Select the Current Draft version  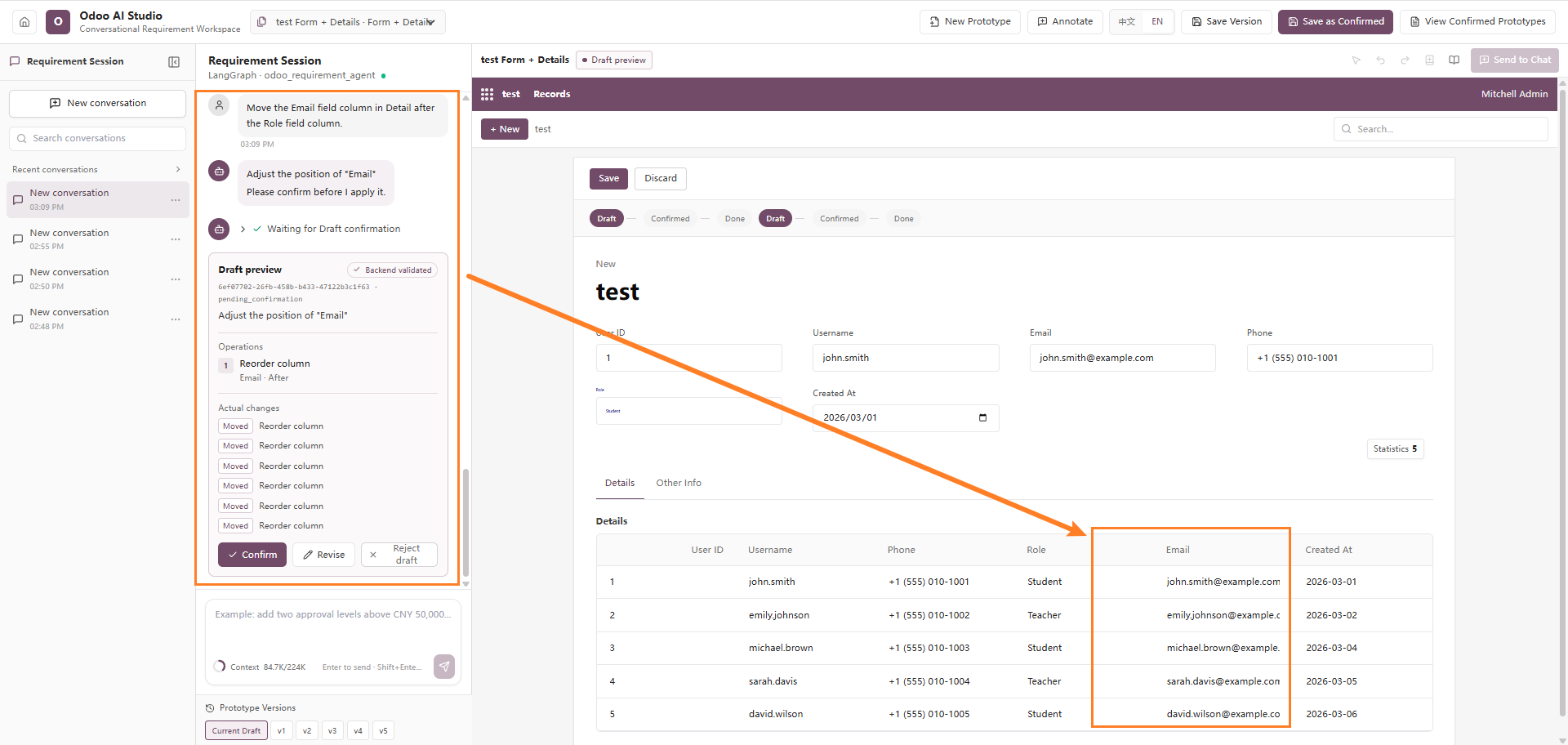pos(236,731)
